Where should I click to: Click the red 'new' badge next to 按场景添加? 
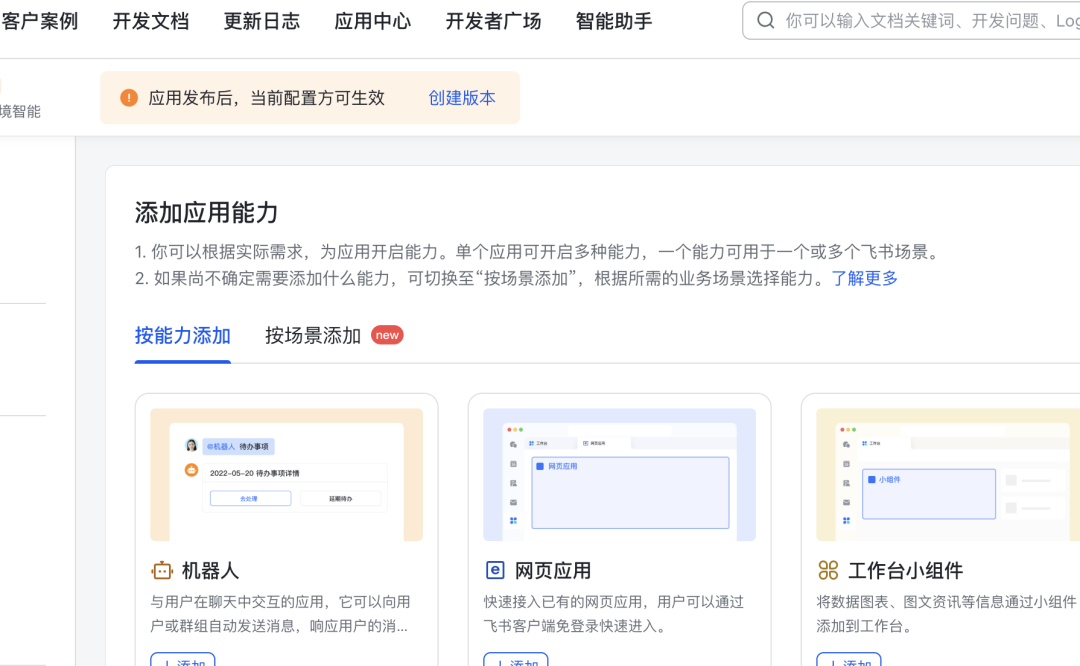(x=387, y=335)
